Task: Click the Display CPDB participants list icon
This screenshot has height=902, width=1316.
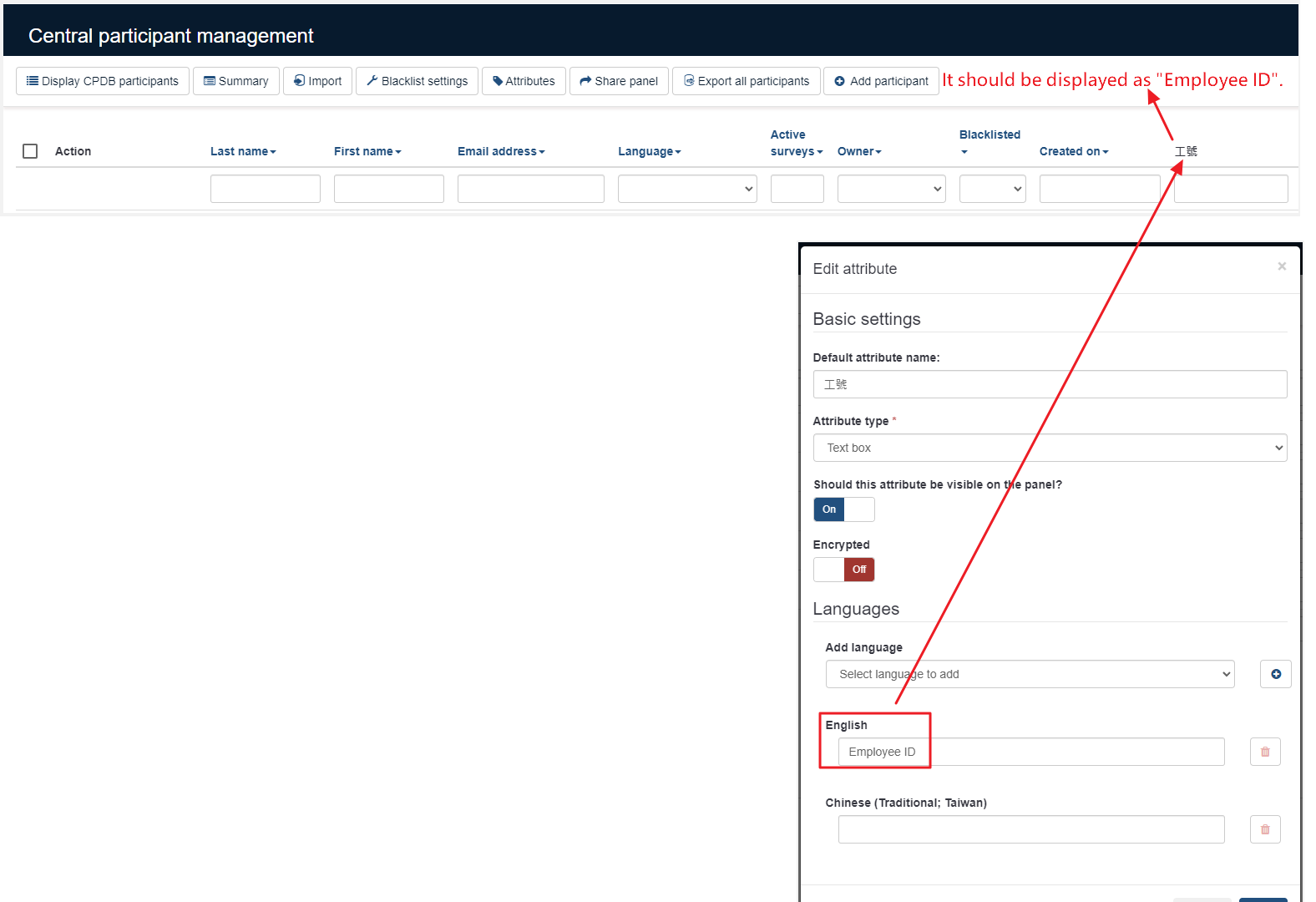Action: (x=33, y=81)
